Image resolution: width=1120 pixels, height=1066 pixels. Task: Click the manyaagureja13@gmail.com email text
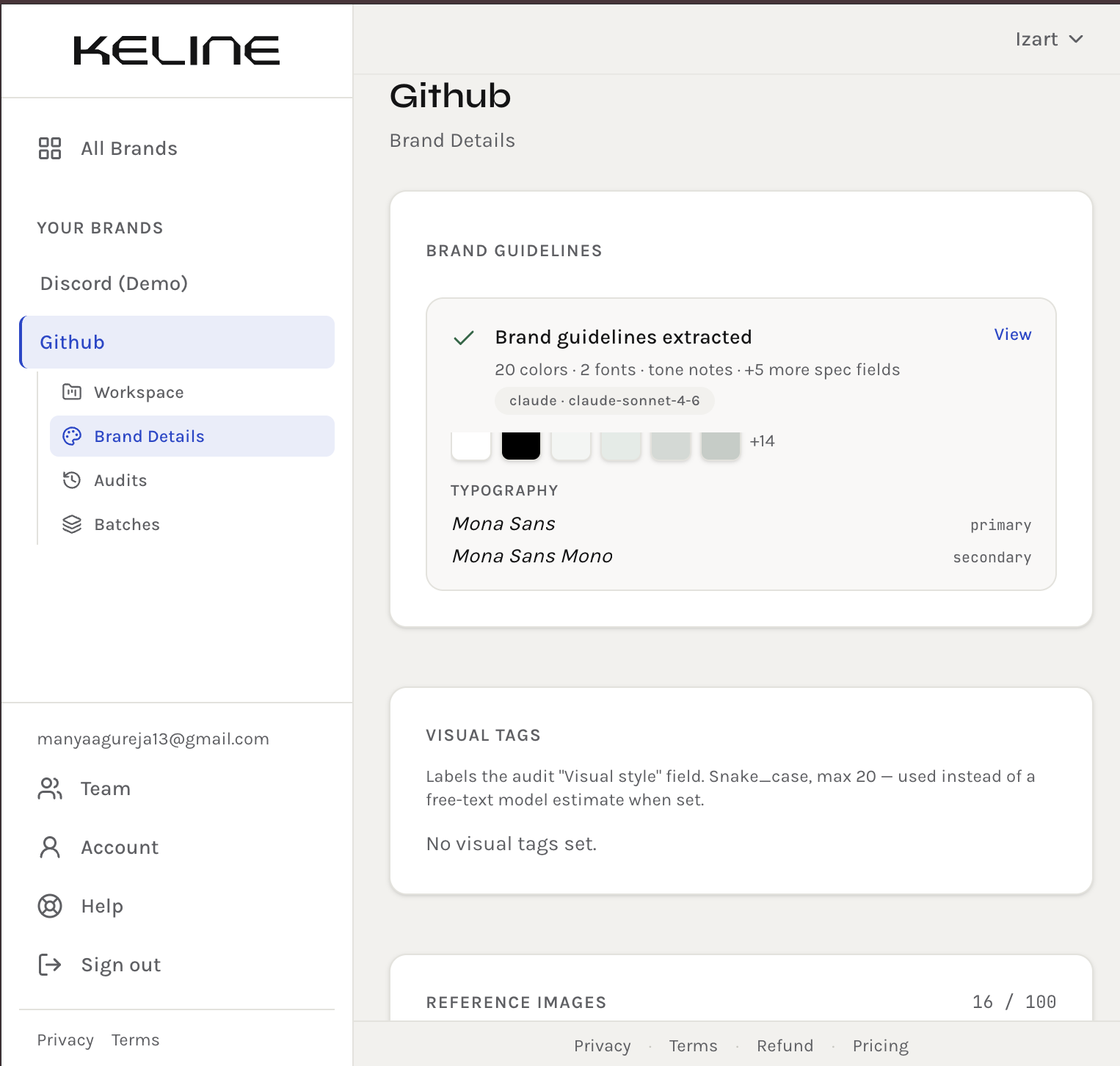[x=153, y=739]
